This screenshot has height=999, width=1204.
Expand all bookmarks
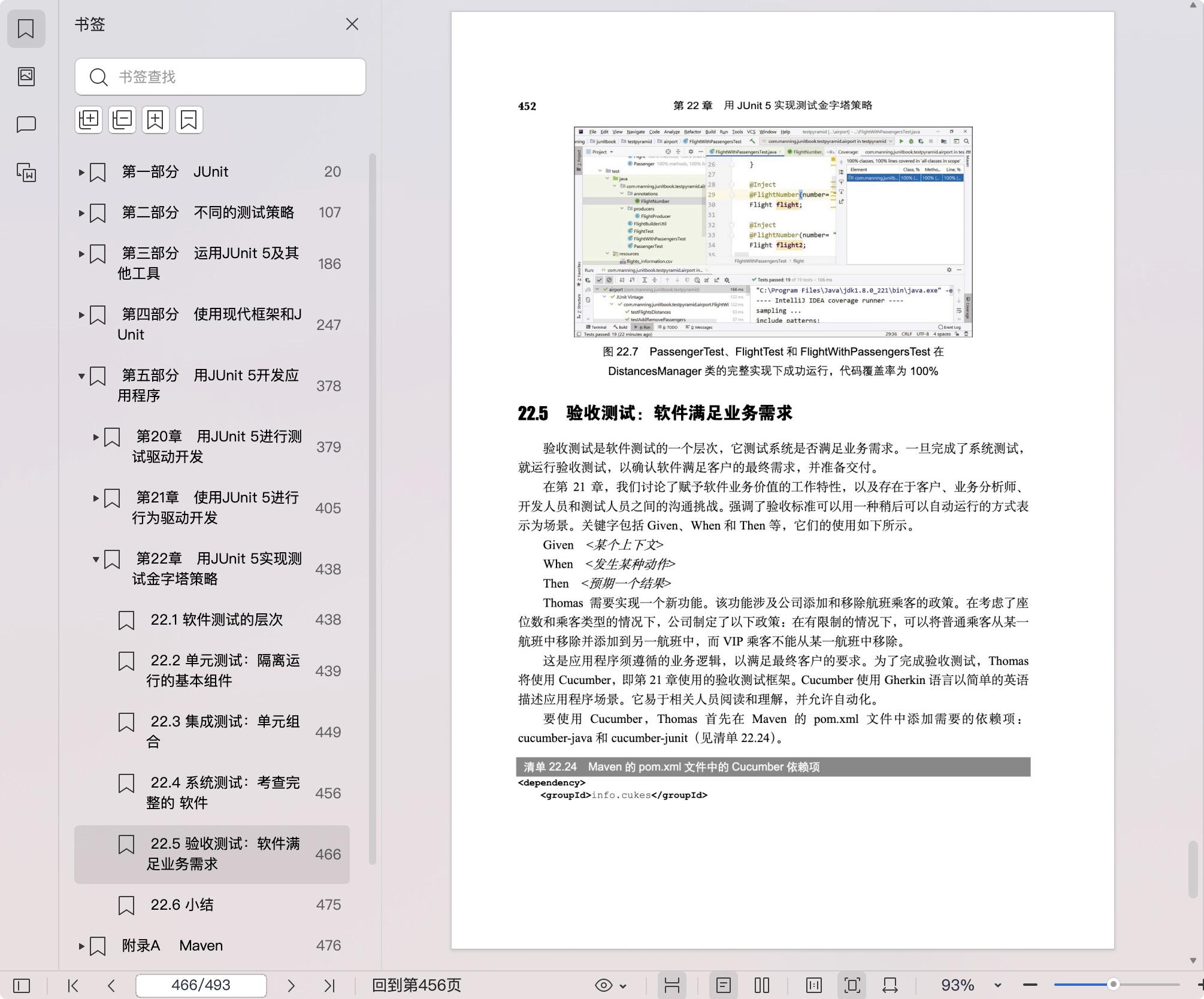[x=89, y=120]
